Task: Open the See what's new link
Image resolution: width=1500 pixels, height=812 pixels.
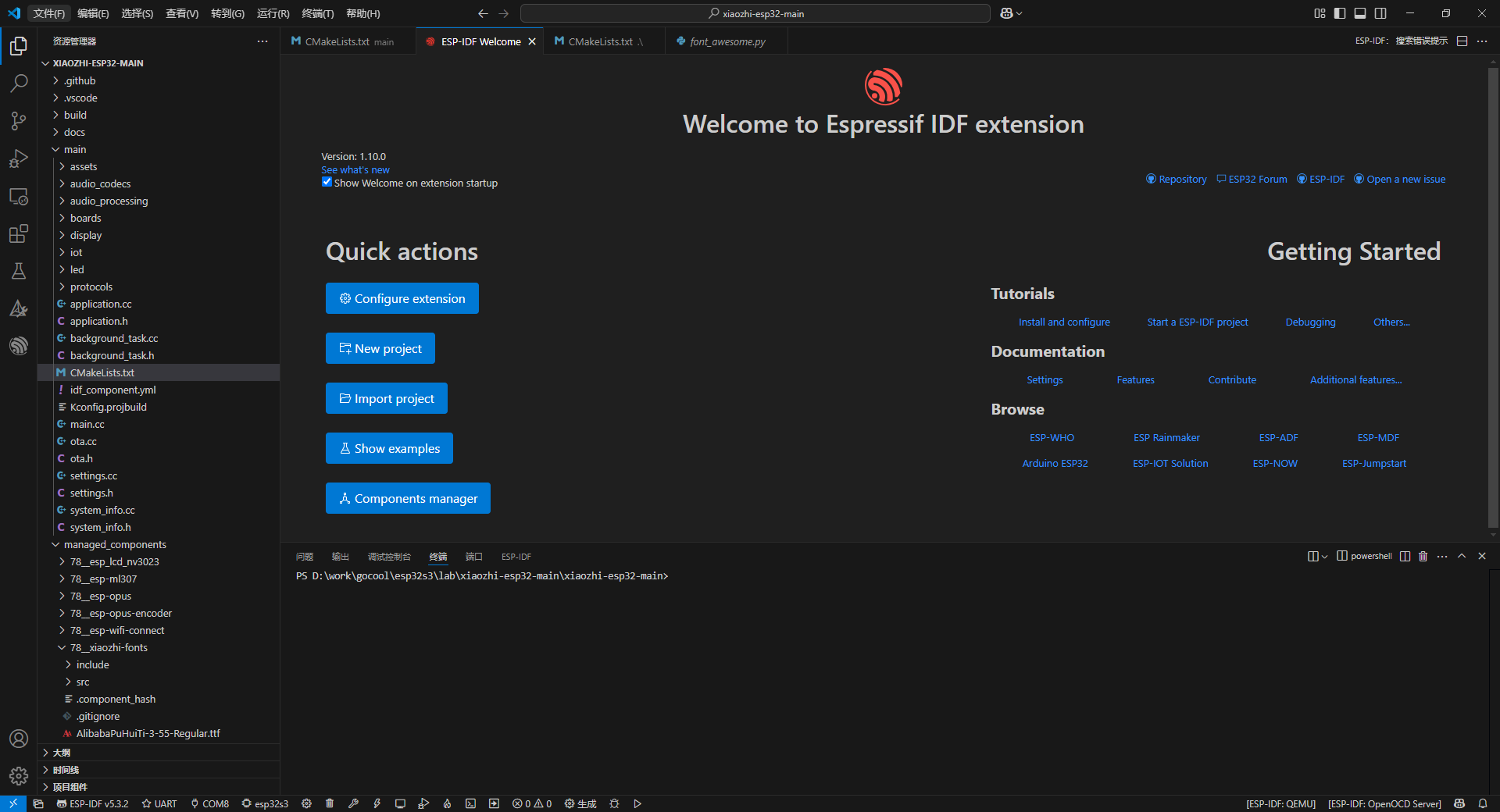Action: pyautogui.click(x=355, y=169)
